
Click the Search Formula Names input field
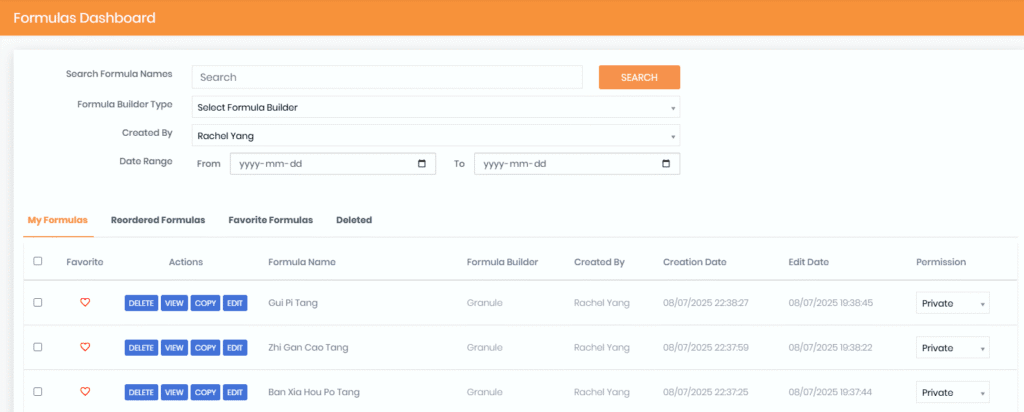(x=387, y=77)
